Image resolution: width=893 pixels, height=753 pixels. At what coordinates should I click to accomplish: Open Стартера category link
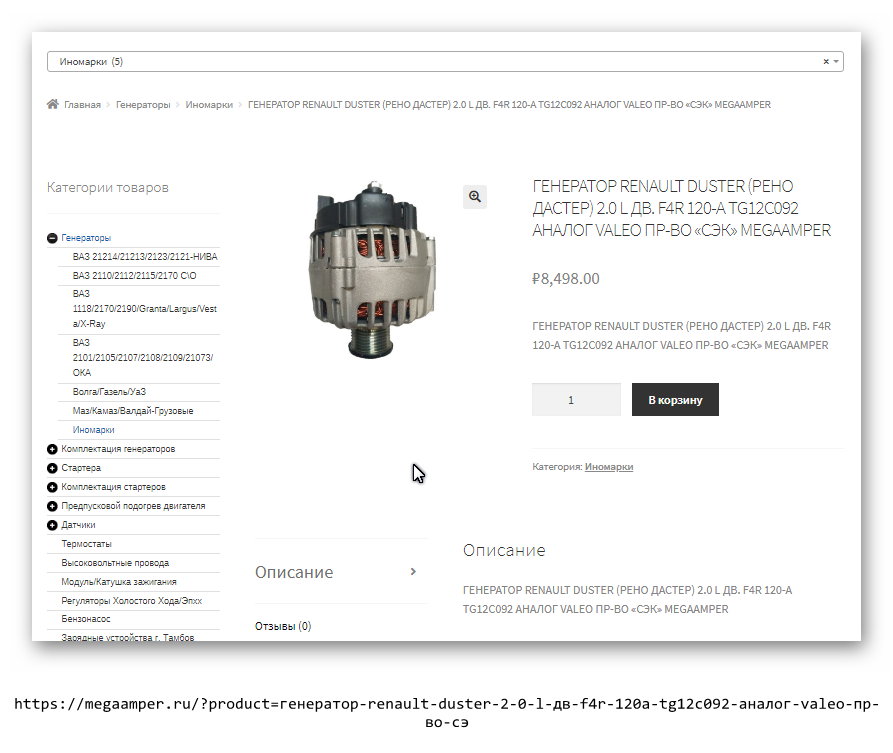pos(81,468)
